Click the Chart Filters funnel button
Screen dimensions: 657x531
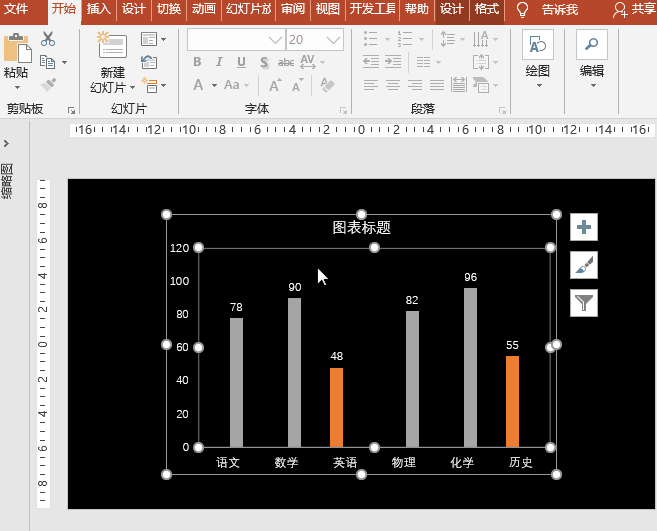584,303
